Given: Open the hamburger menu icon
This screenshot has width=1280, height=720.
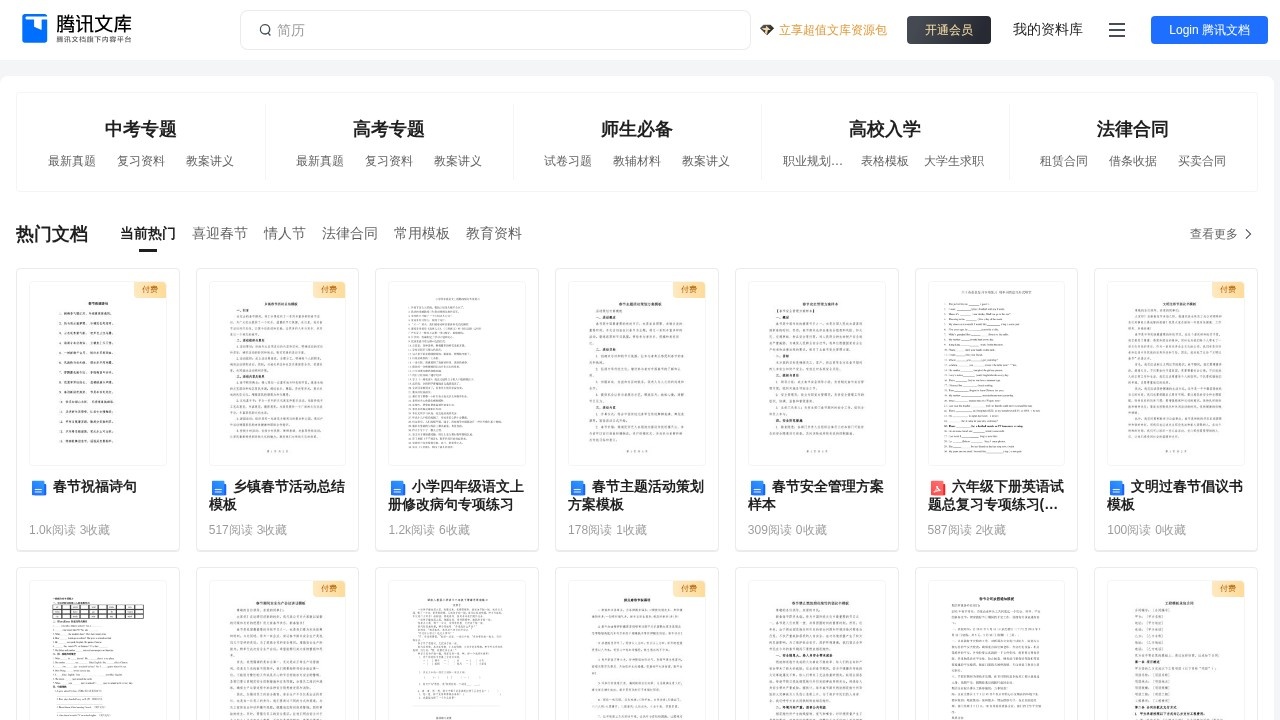Looking at the screenshot, I should click(1117, 30).
